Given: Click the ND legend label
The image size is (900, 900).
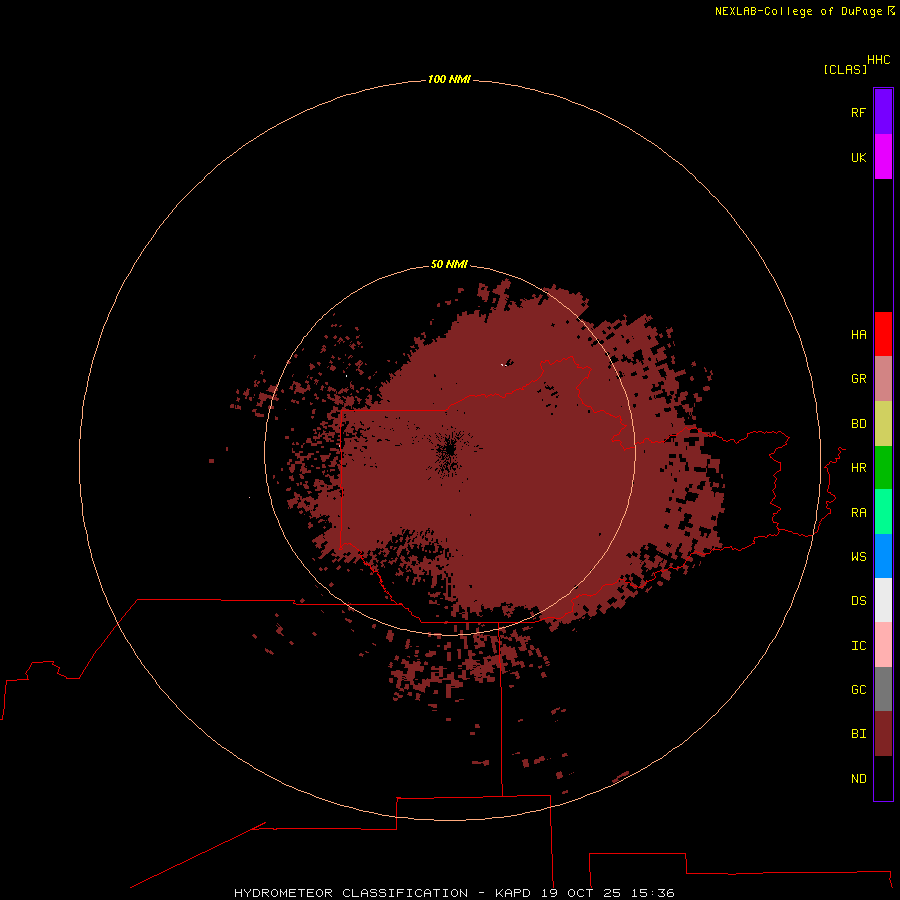Looking at the screenshot, I should pos(858,779).
